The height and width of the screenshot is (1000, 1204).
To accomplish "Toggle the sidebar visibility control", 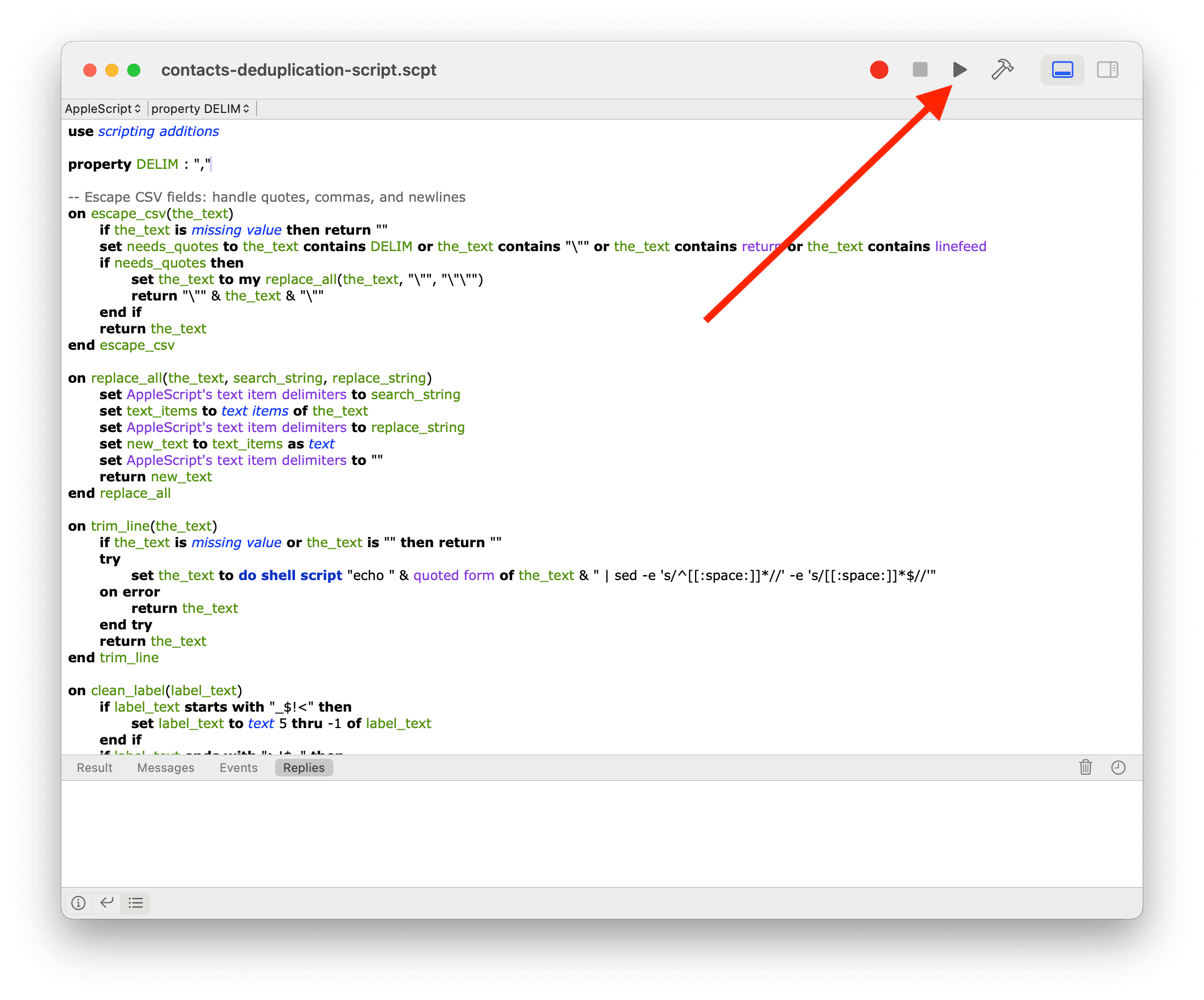I will coord(1107,70).
